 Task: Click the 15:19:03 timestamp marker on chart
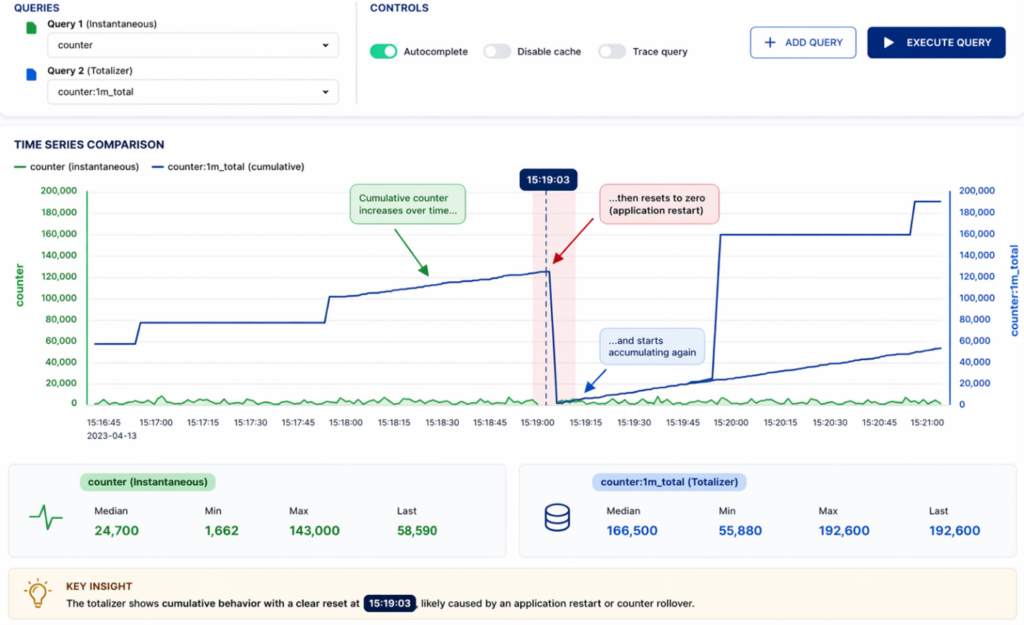(x=546, y=180)
